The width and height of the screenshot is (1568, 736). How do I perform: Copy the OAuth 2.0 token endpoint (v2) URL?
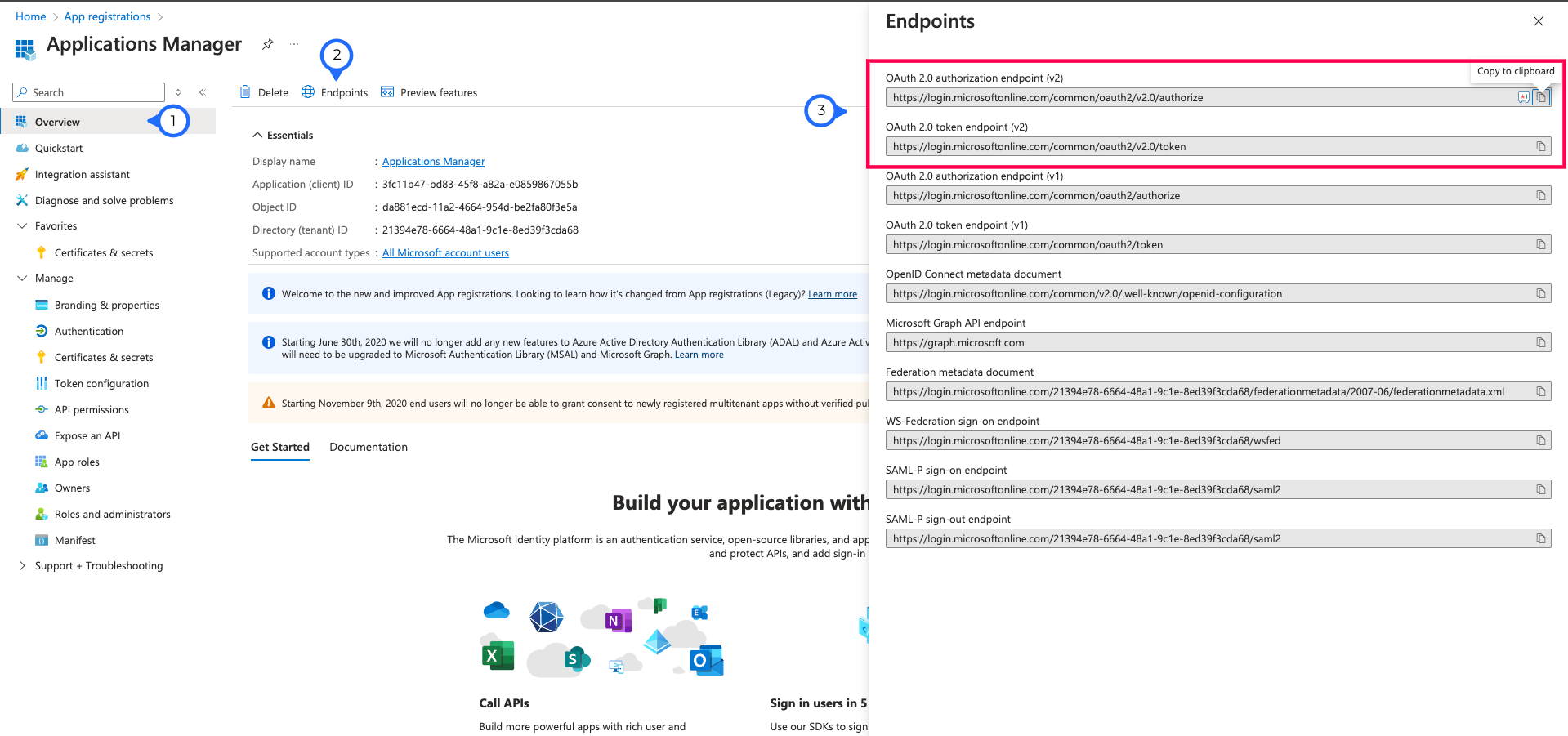pos(1540,146)
